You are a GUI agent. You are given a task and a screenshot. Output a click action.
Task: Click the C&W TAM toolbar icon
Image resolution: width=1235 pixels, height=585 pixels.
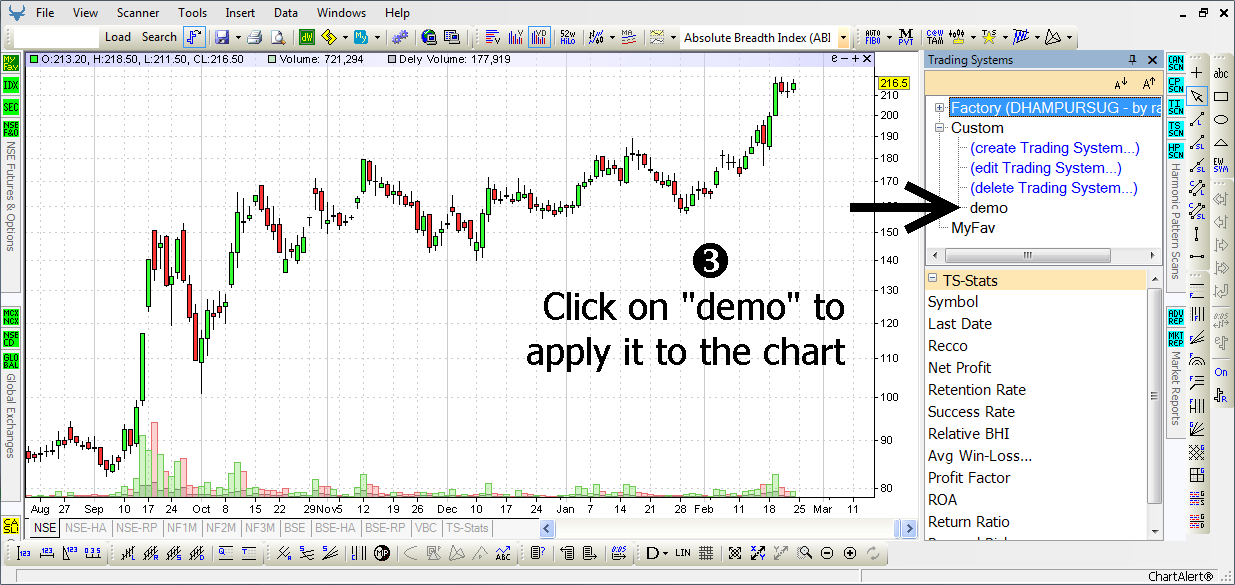click(x=935, y=37)
